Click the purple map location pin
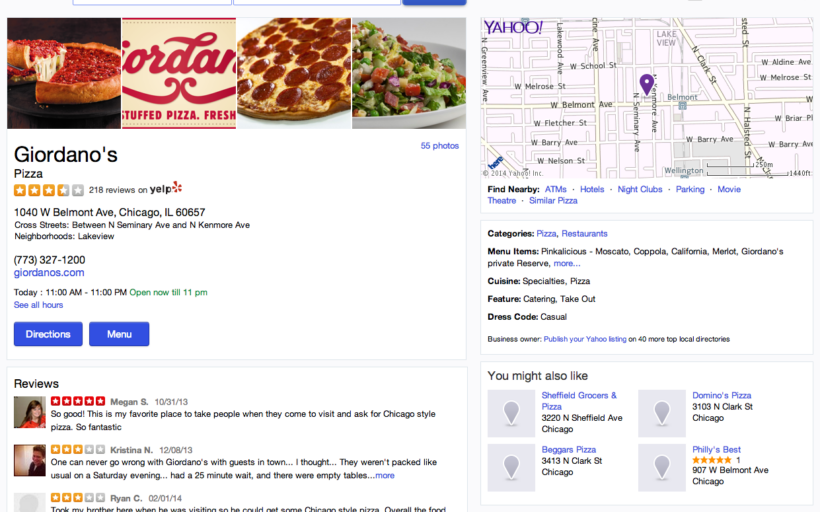Viewport: 820px width, 512px height. 646,84
